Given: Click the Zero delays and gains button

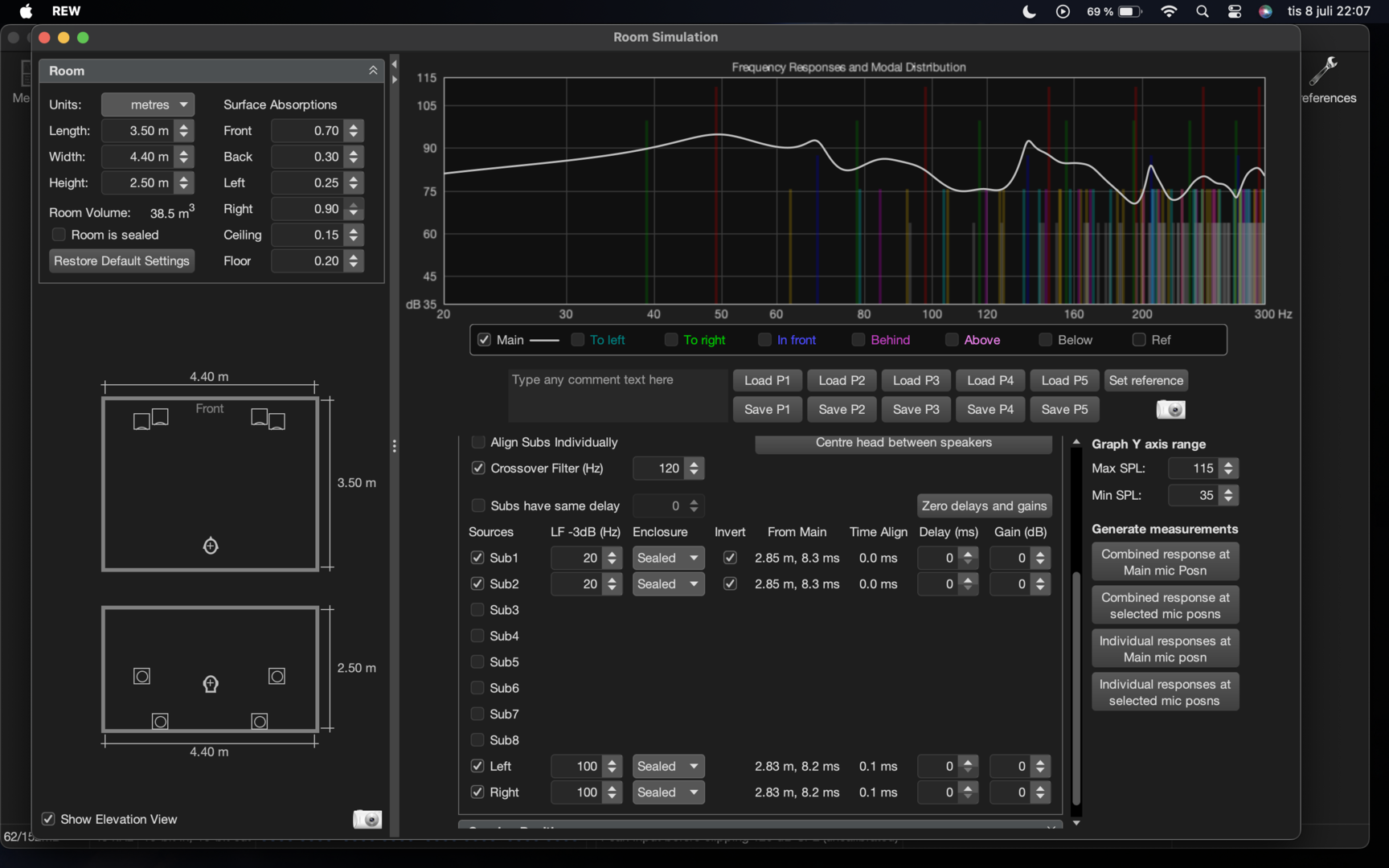Looking at the screenshot, I should (x=984, y=506).
